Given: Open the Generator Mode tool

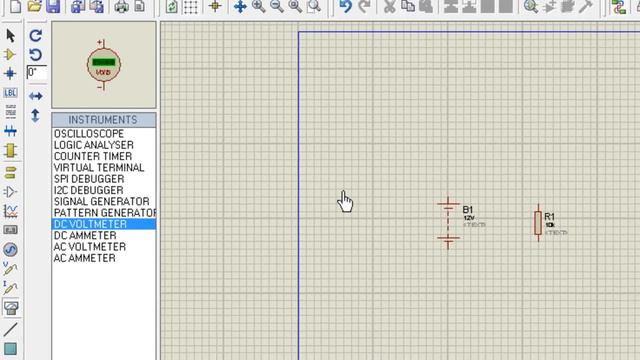Looking at the screenshot, I should click(x=10, y=249).
